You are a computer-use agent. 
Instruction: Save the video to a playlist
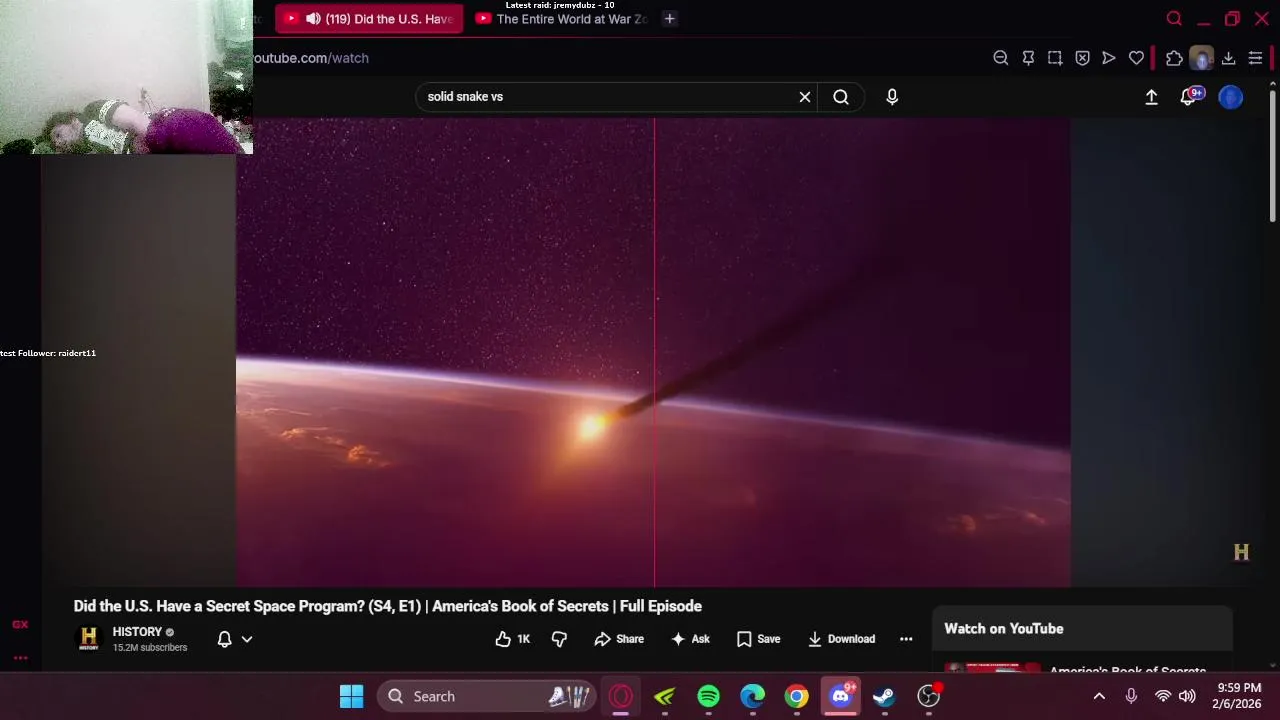(x=758, y=639)
